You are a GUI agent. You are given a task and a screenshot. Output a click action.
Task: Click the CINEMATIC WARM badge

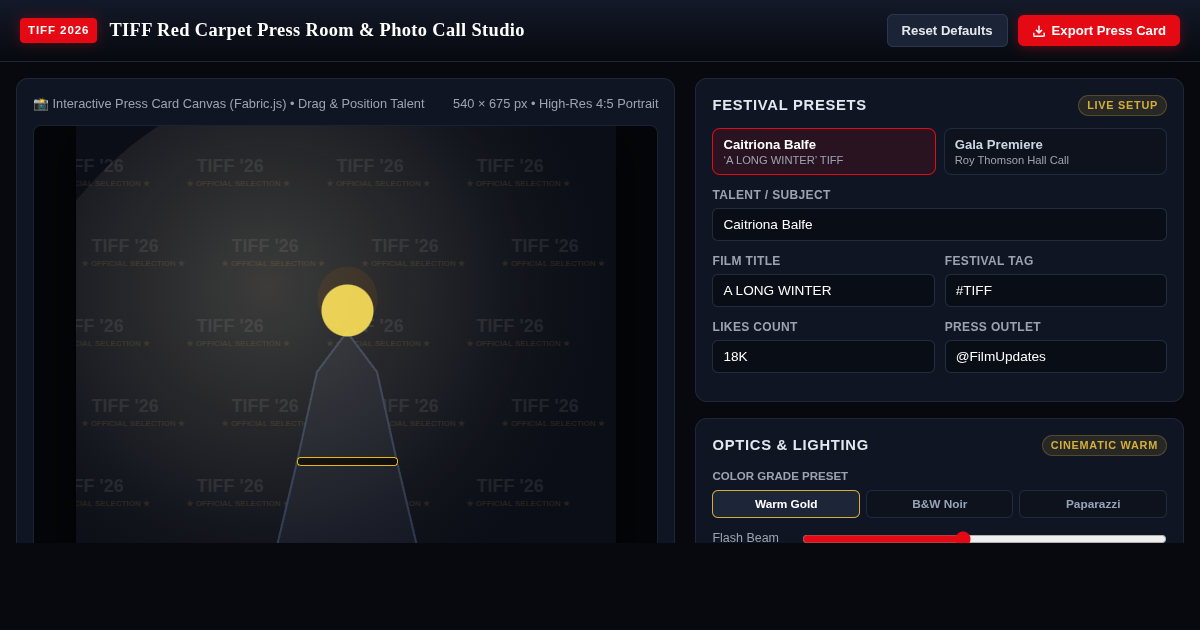(x=1104, y=445)
